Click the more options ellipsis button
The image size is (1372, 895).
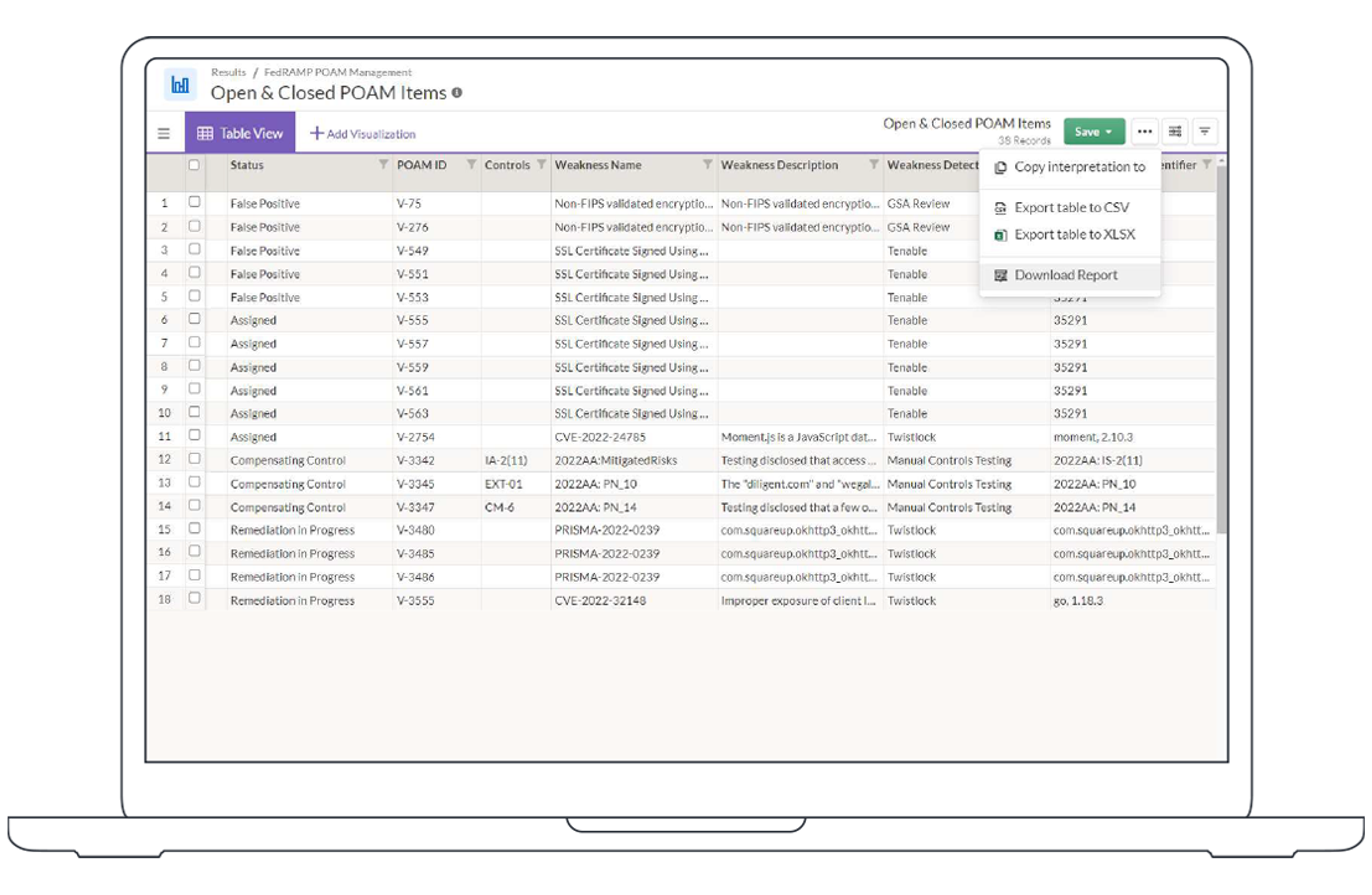coord(1145,132)
